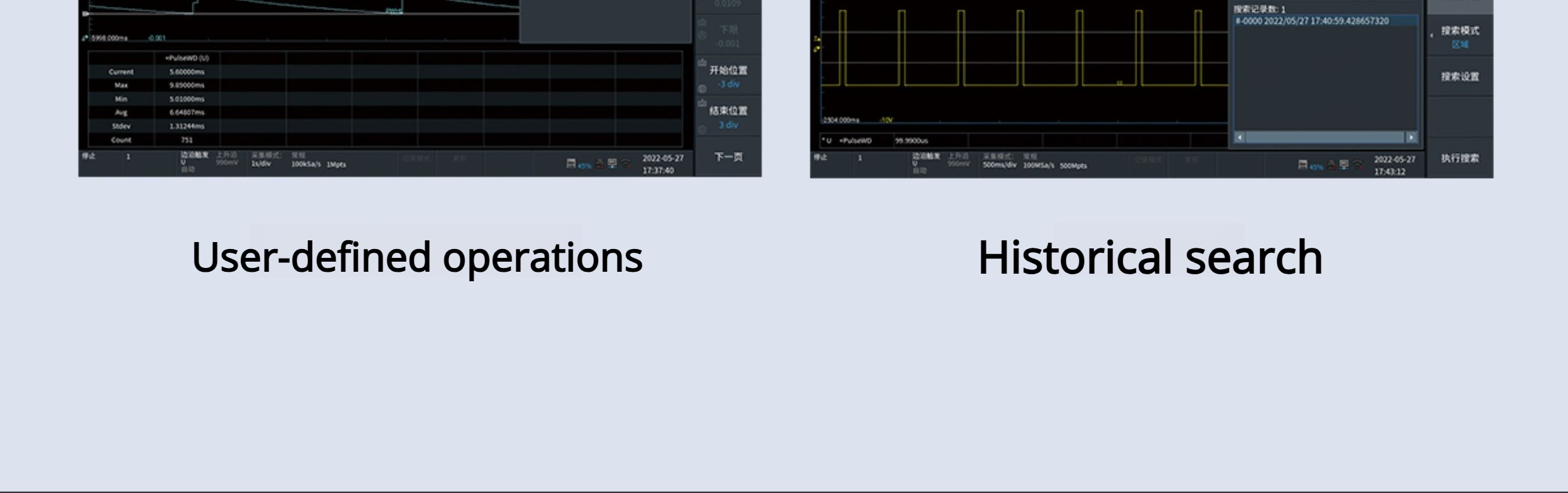Select the 结束位置 3 div end position
The image size is (1568, 493).
[728, 118]
